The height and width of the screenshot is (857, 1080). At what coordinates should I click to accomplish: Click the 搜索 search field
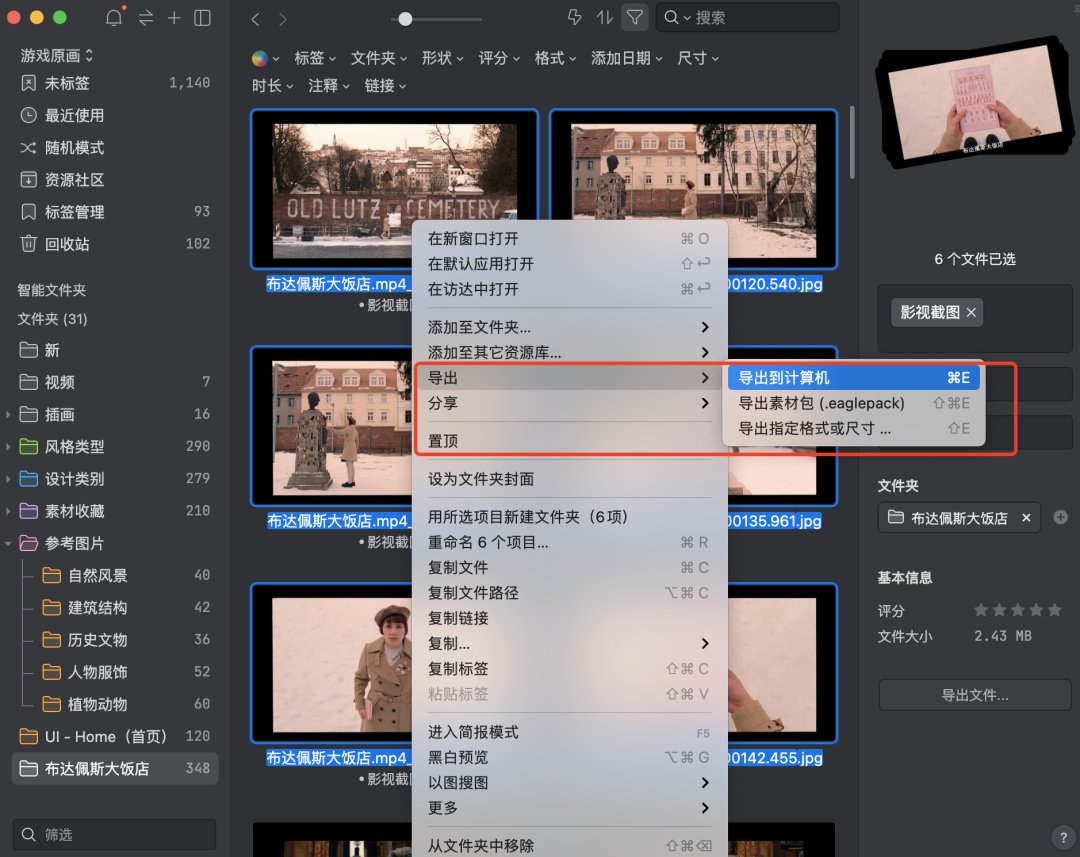(749, 17)
